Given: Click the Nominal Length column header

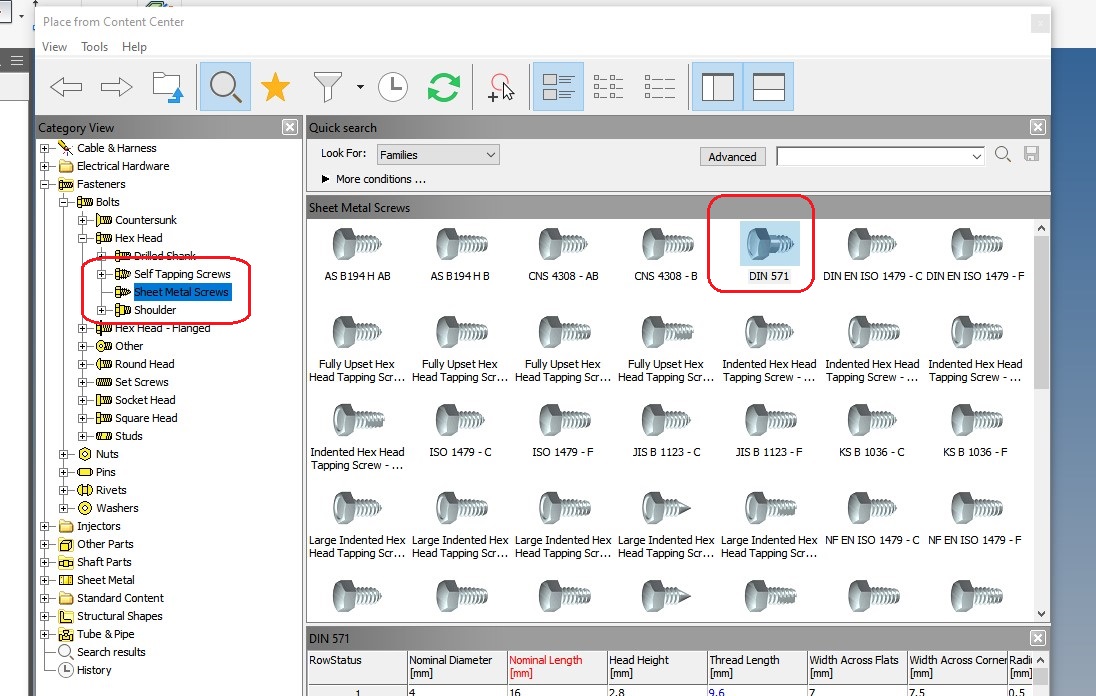Looking at the screenshot, I should (556, 667).
